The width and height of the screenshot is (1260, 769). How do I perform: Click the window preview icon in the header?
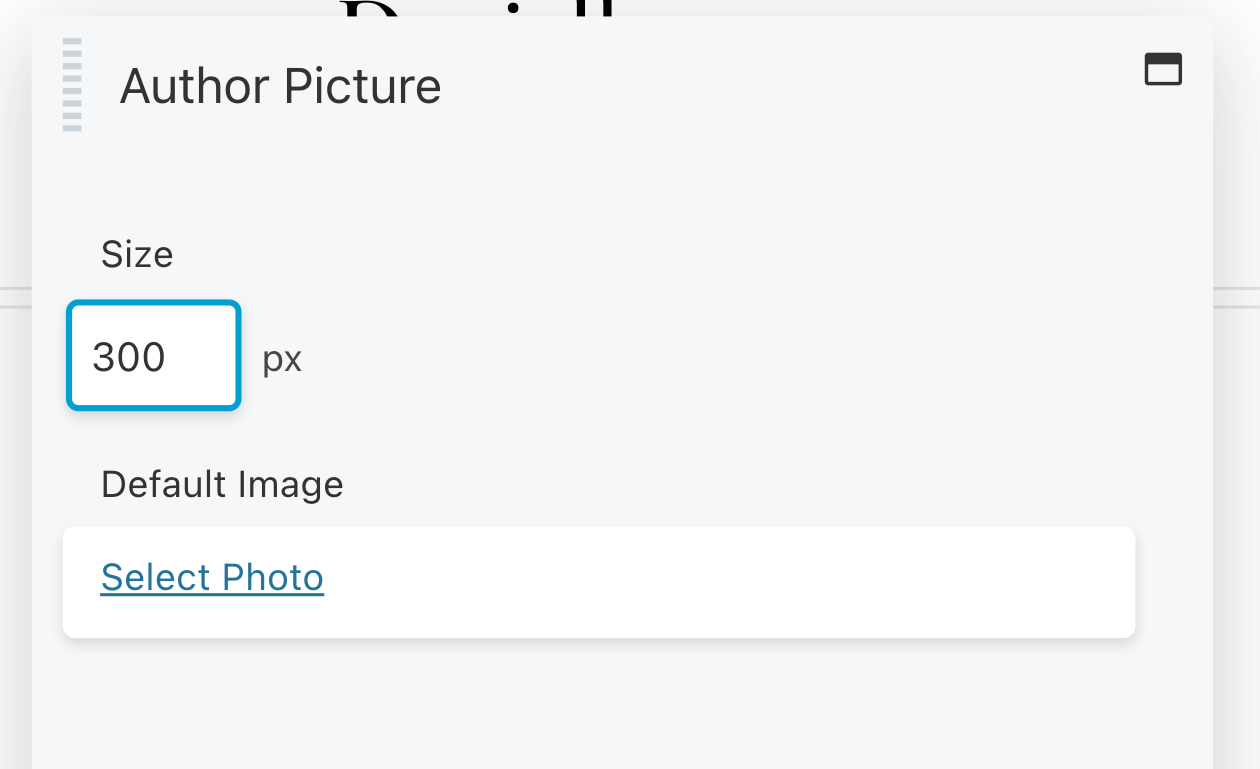tap(1163, 68)
